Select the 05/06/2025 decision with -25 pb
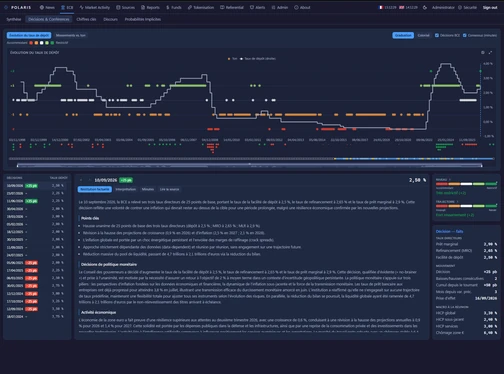 [36, 263]
